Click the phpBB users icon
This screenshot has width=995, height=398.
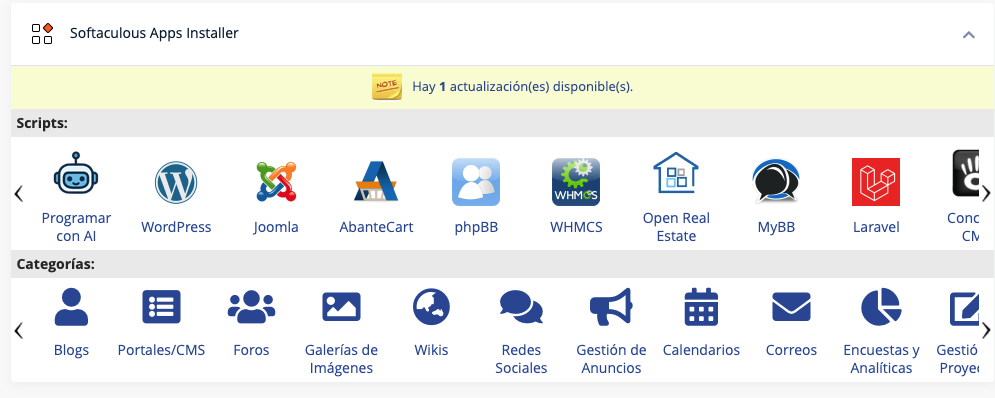tap(476, 182)
